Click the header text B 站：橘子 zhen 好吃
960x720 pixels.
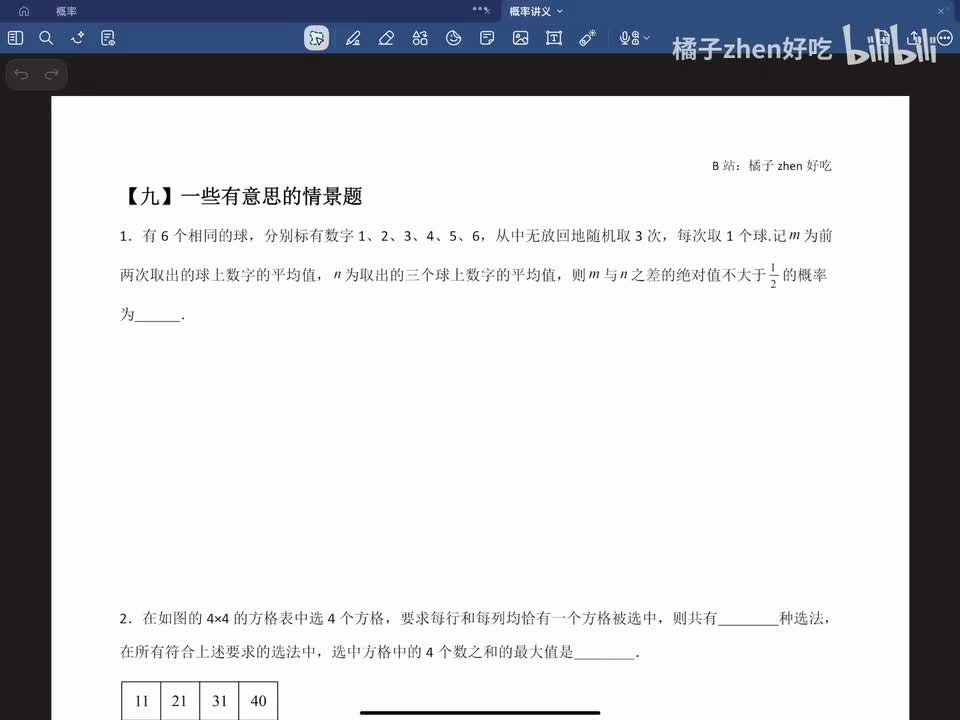click(x=771, y=165)
